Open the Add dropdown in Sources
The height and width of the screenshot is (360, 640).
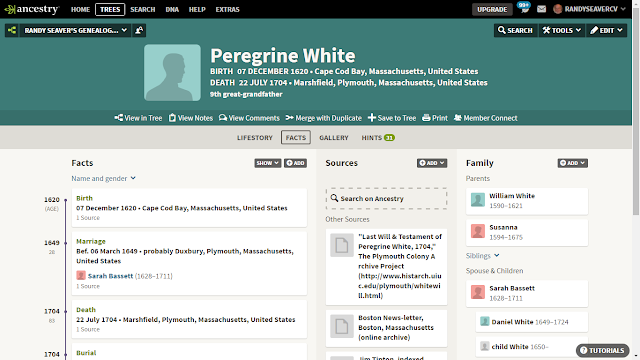click(432, 163)
